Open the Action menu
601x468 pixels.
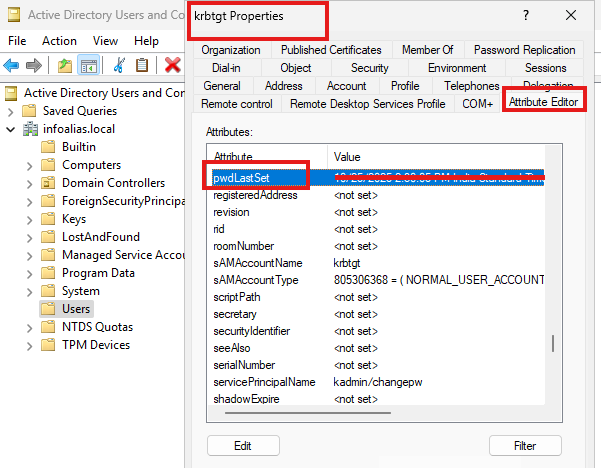pyautogui.click(x=59, y=41)
